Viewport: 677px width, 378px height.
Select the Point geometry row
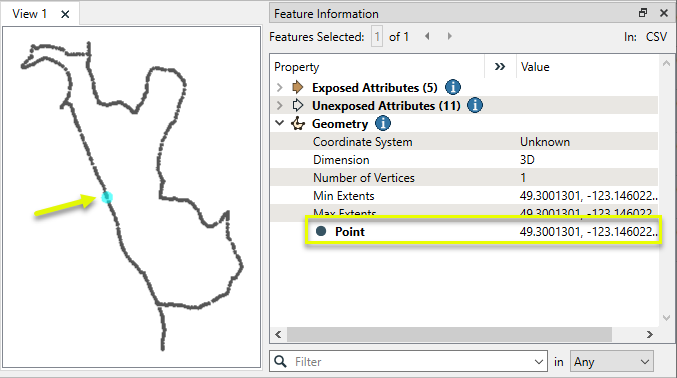[484, 232]
